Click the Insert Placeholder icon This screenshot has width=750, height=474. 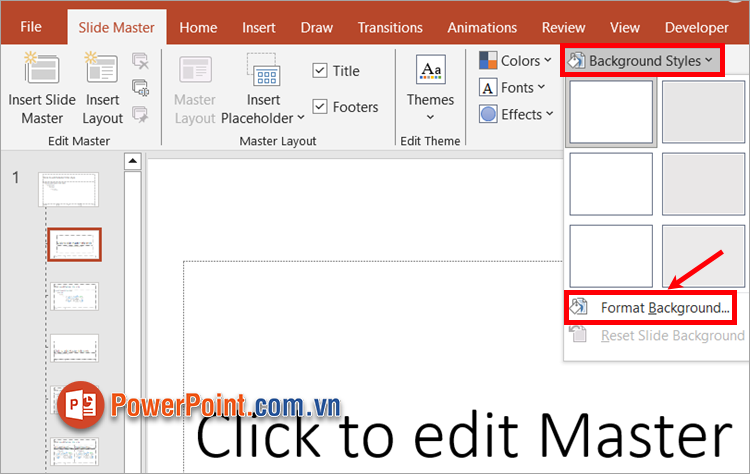[262, 70]
